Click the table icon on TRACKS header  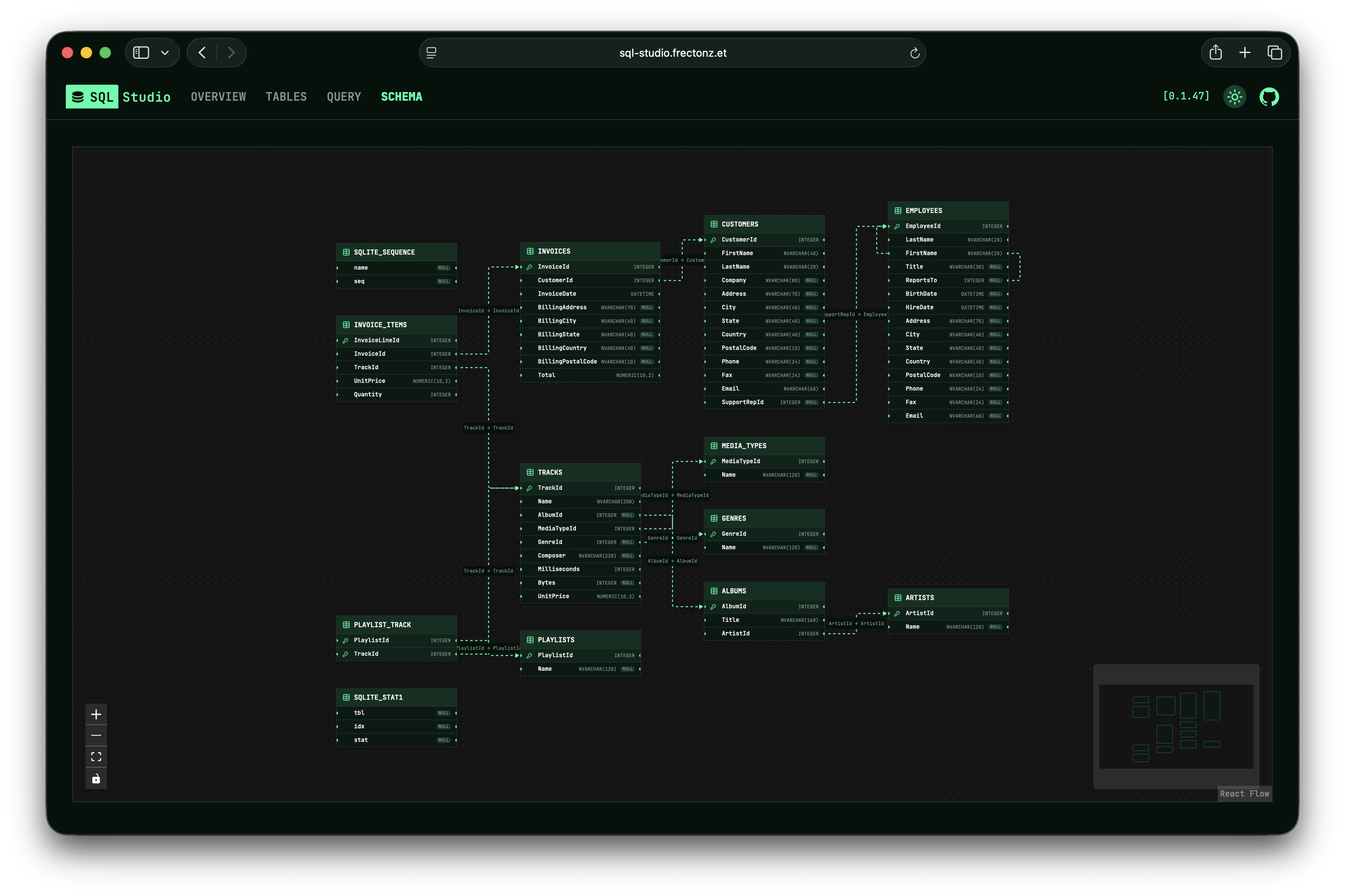530,473
